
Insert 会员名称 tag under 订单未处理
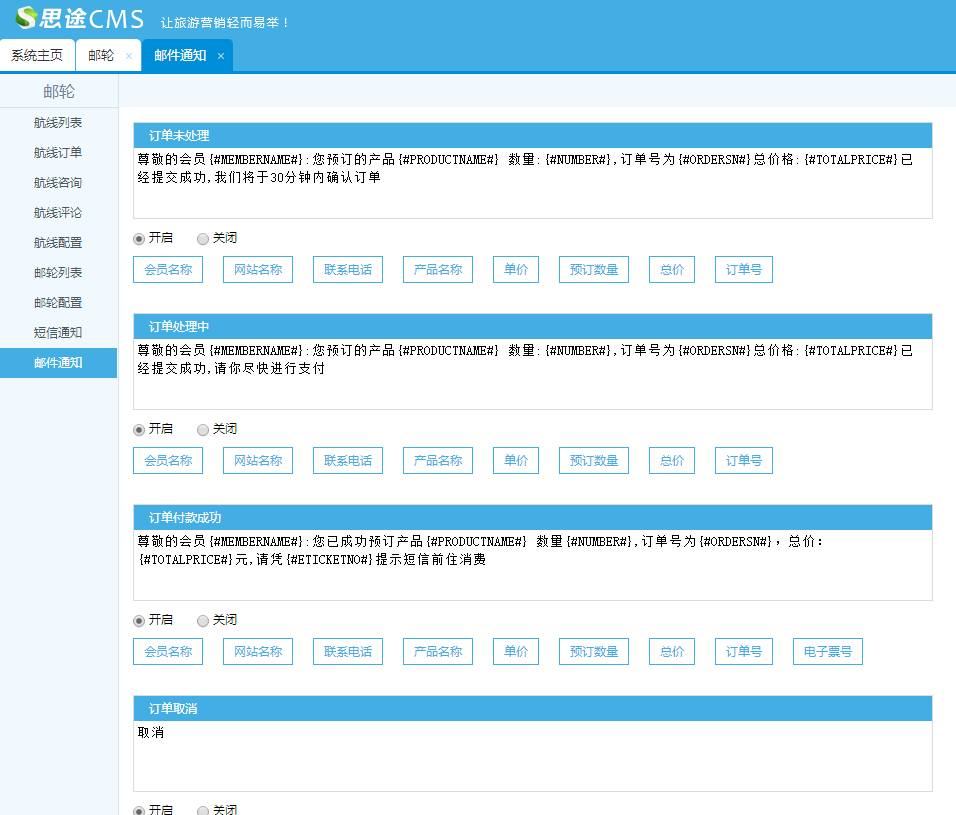[168, 270]
